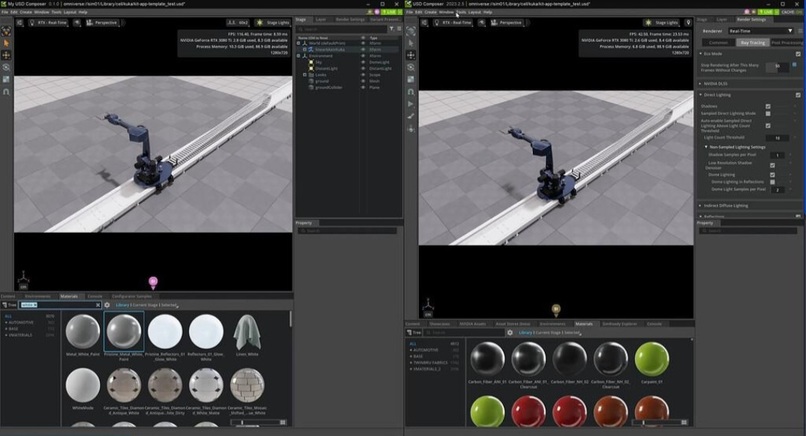
Task: Toggle visibility of Sky dome light
Action: 363,62
